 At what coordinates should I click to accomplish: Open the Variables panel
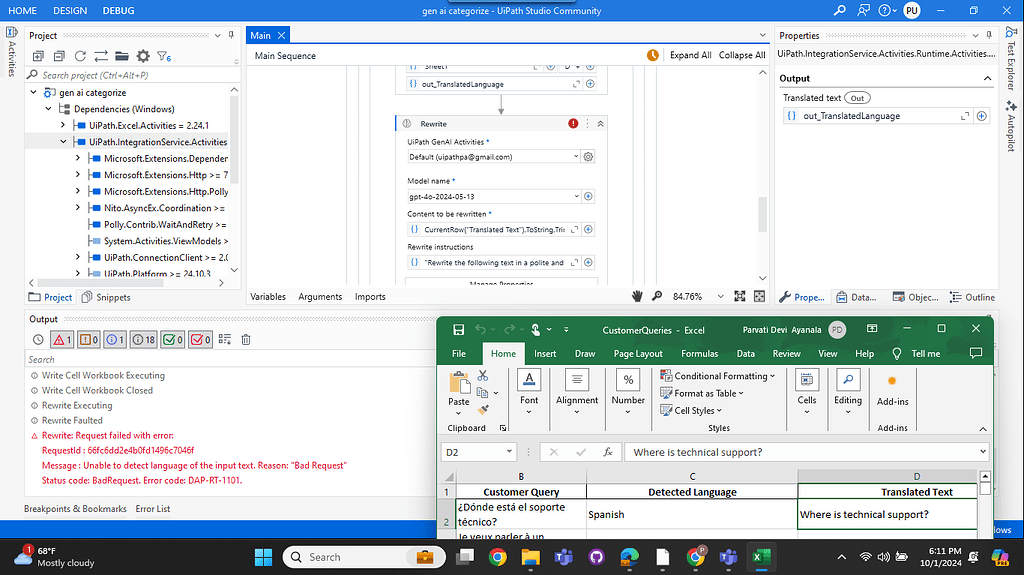(x=268, y=297)
